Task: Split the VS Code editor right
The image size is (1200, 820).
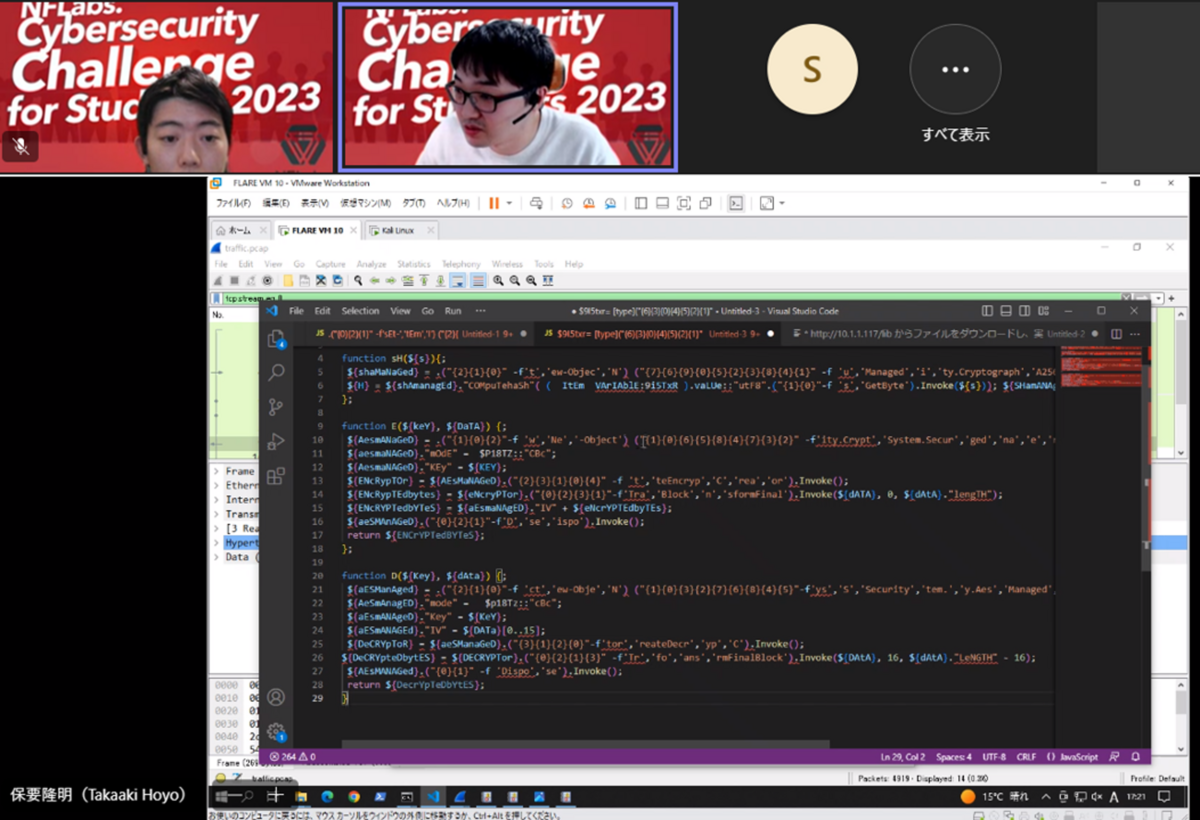Action: (1117, 334)
